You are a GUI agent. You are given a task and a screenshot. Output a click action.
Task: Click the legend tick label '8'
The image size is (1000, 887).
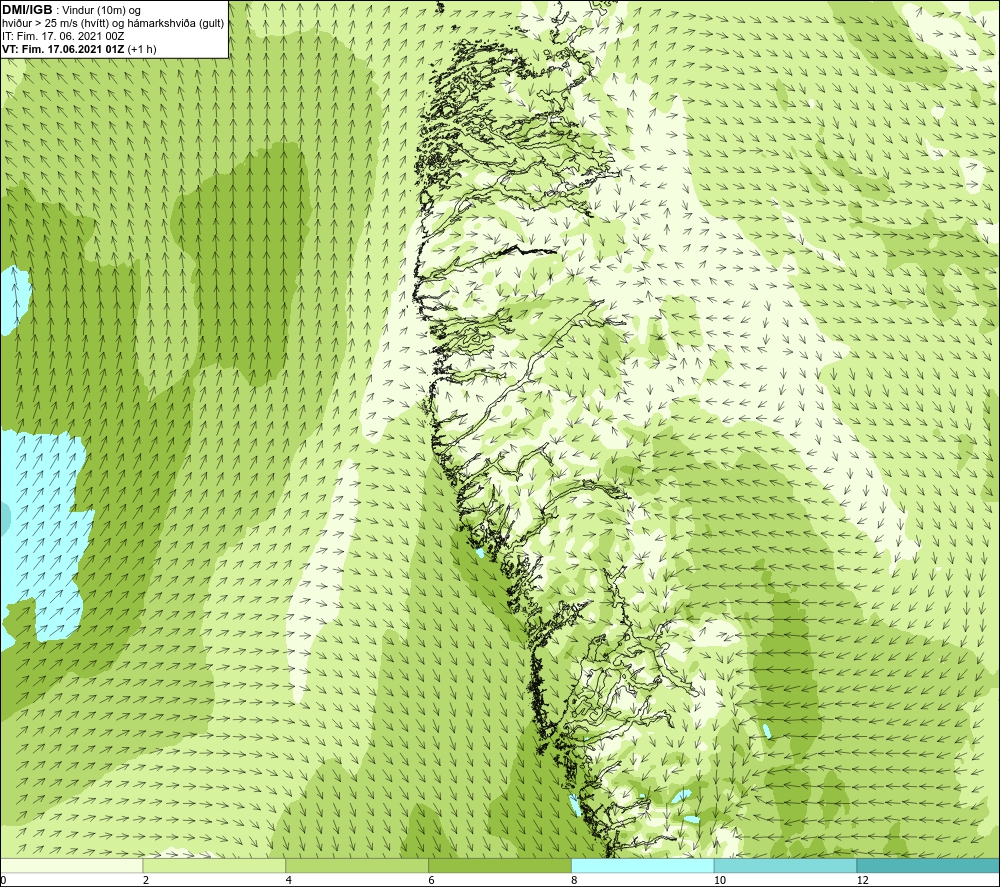click(575, 880)
